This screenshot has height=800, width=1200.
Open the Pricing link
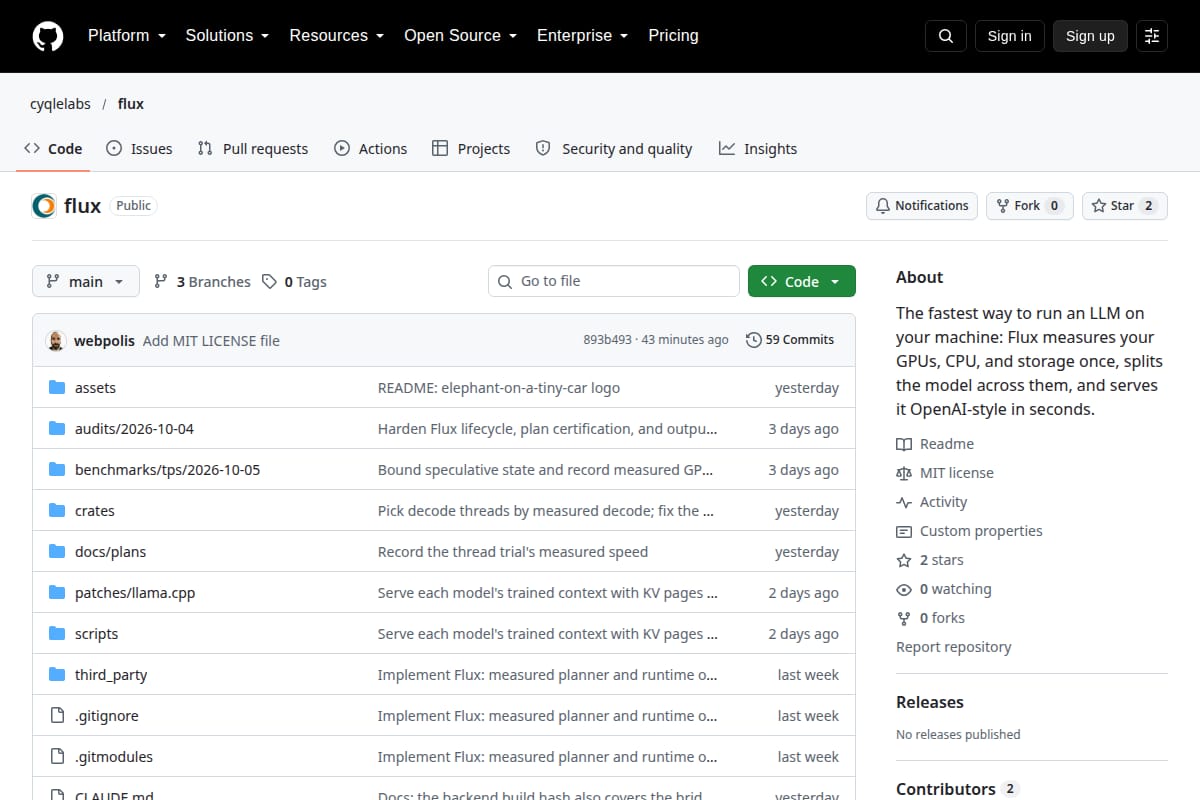[673, 36]
